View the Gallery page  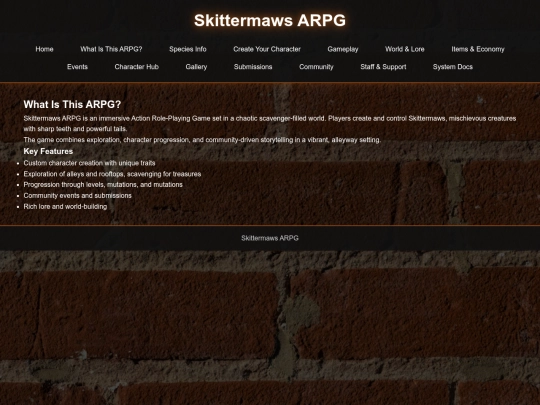(x=196, y=67)
